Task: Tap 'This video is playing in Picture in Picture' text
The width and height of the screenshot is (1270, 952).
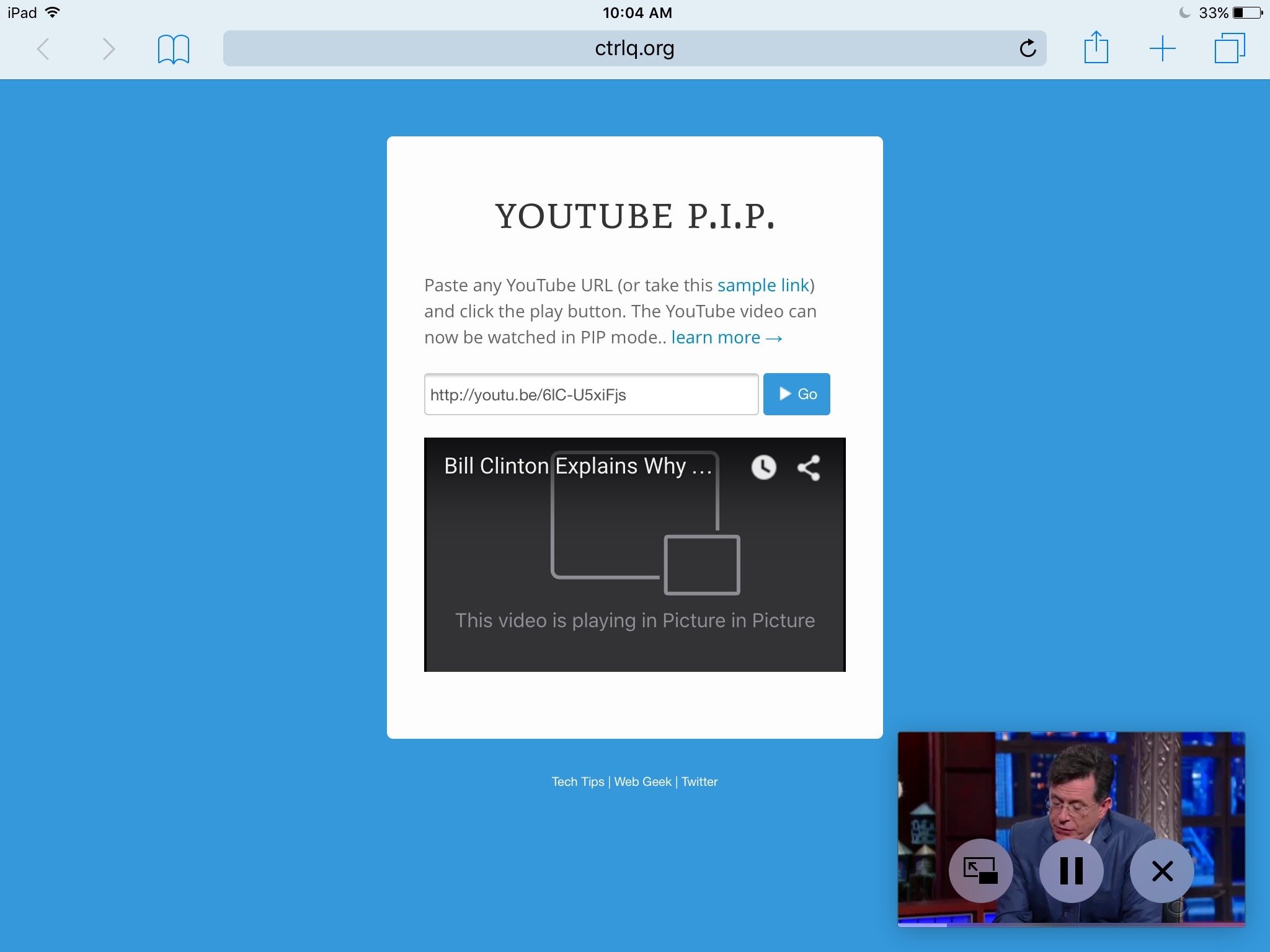Action: tap(635, 620)
